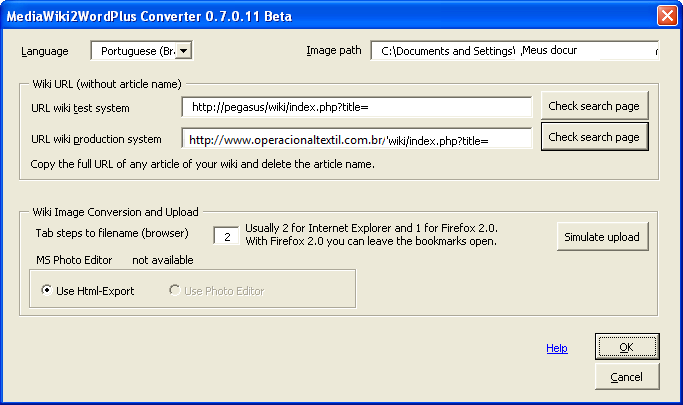Open the Help link

[557, 348]
